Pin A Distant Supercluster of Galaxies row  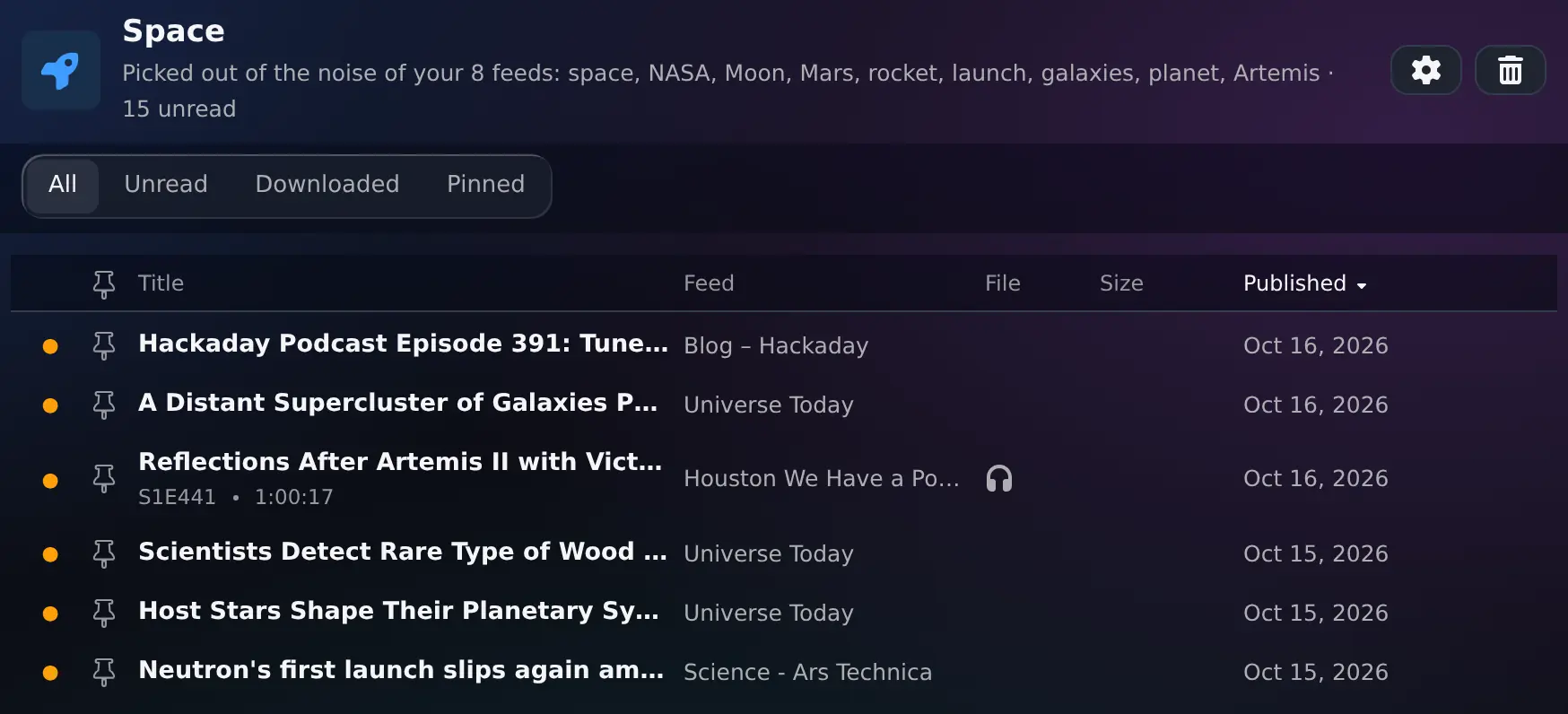click(x=104, y=405)
